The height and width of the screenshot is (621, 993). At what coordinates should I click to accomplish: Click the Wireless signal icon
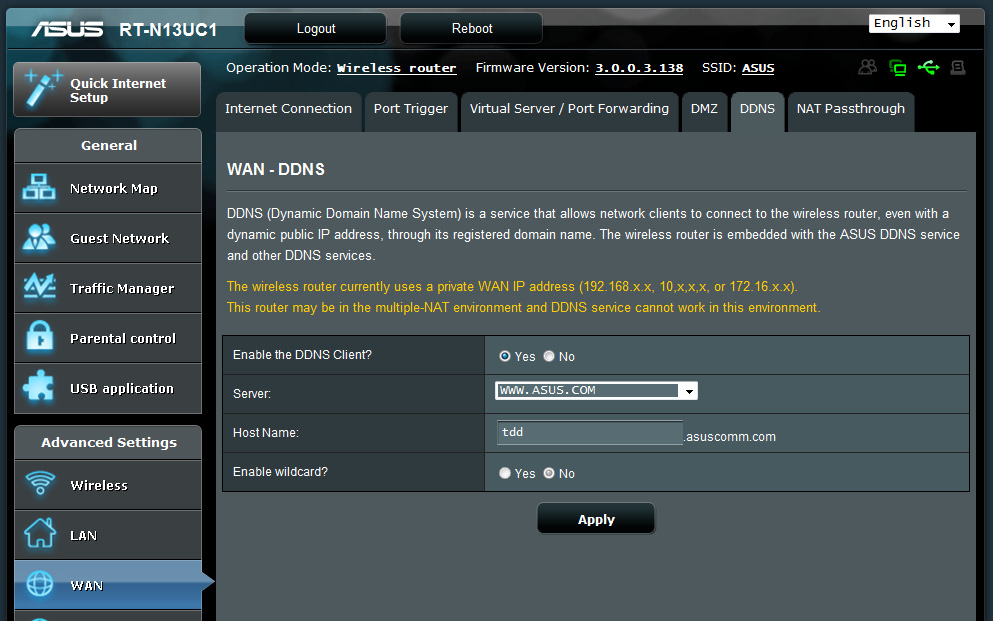41,483
